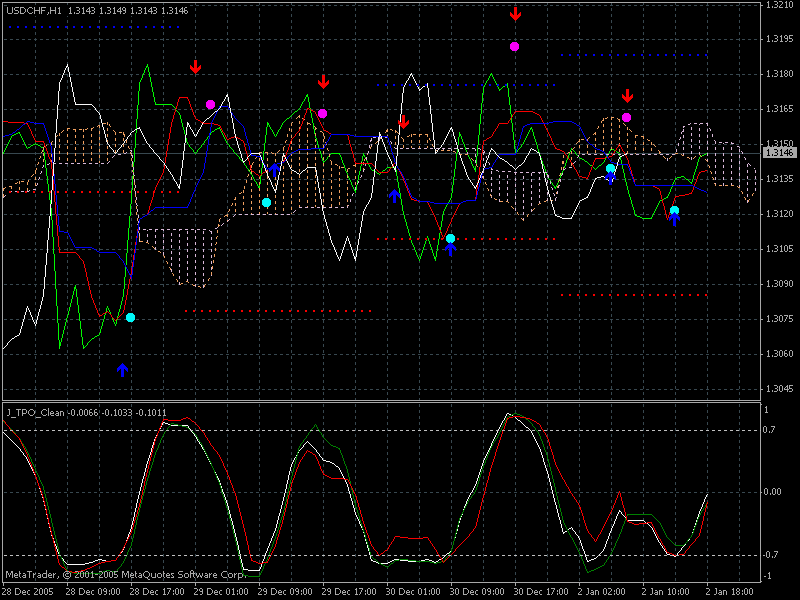Click the 1.3045 price axis label
Screen dimensions: 800x600
tap(780, 389)
